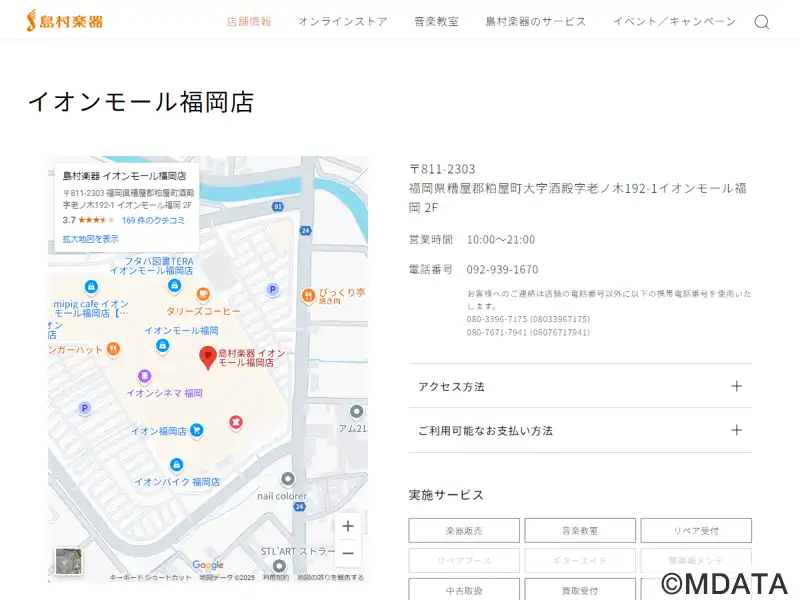Click the アム21 grey marker

coord(357,411)
